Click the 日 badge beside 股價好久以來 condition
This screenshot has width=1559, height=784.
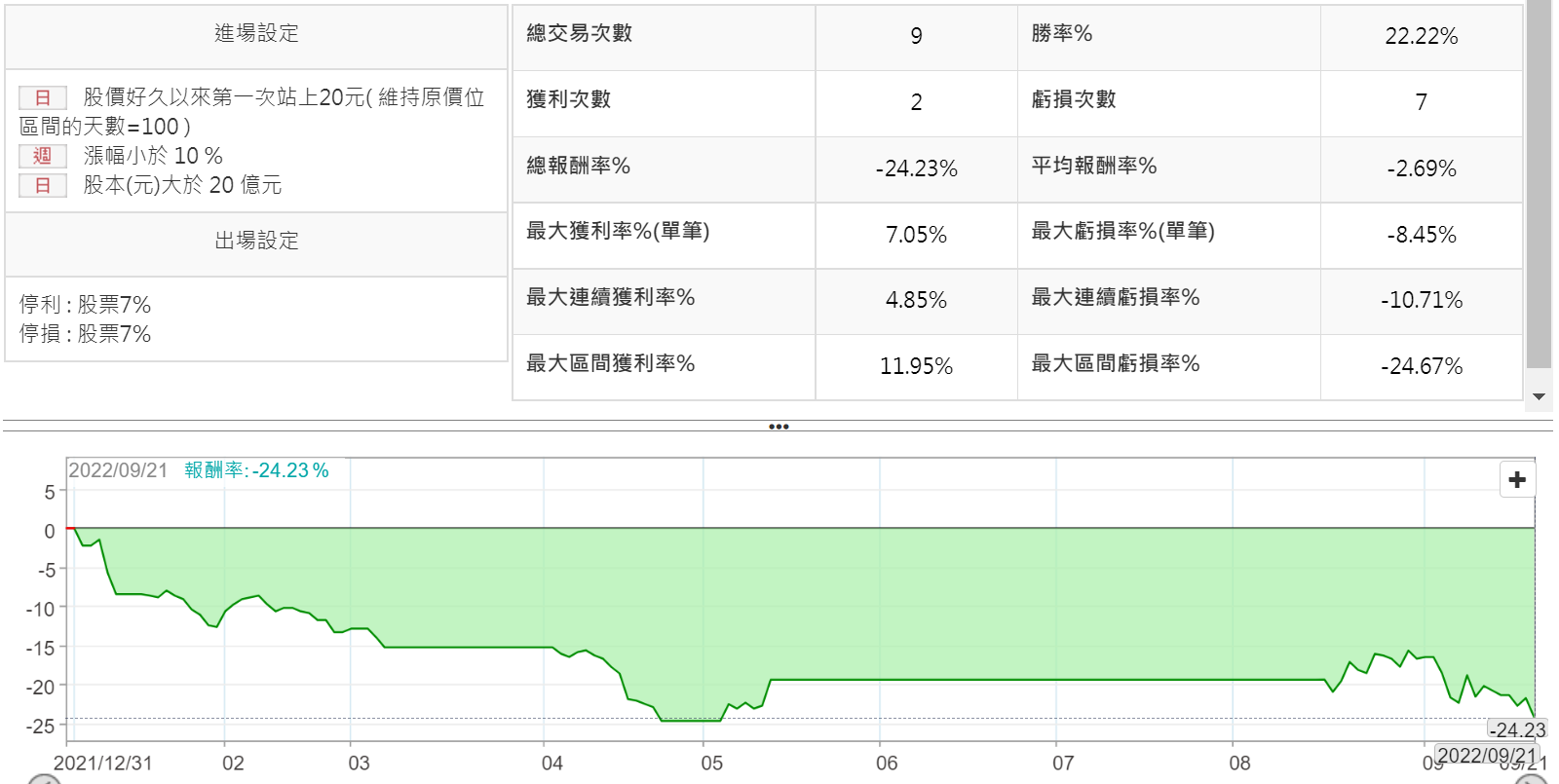43,97
